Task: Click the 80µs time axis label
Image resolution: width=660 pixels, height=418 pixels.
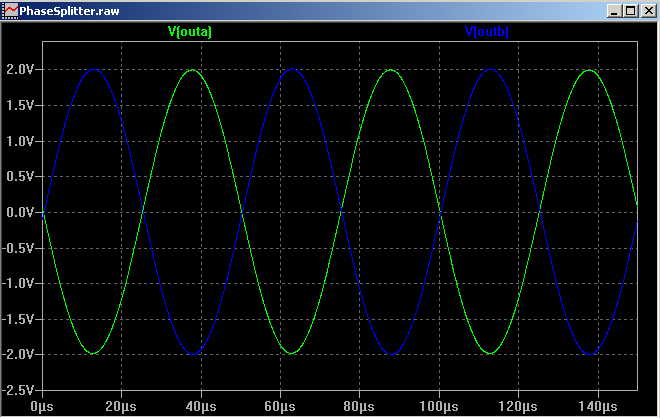Action: [359, 406]
